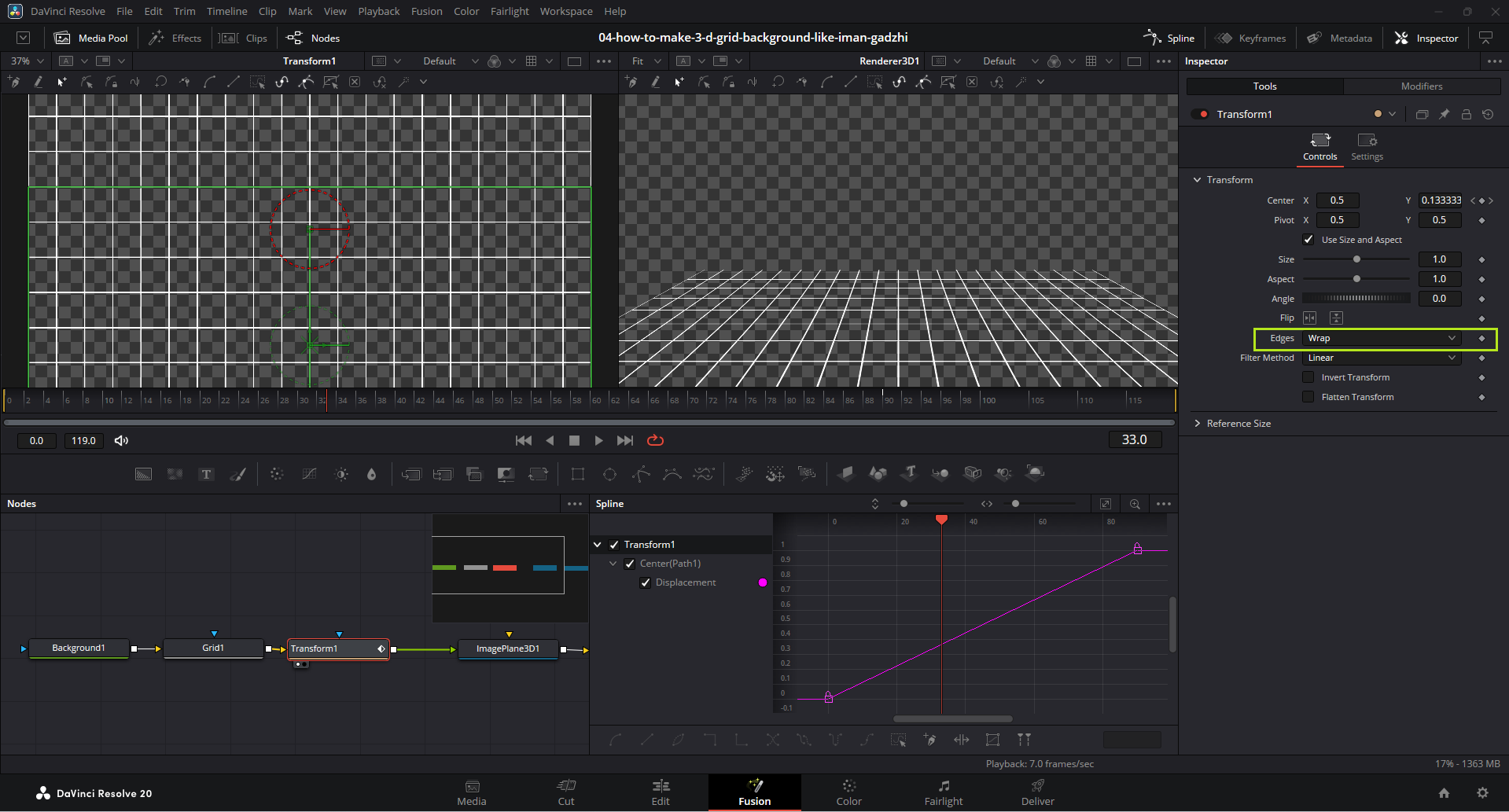
Task: Click the Text tool icon in toolbar
Action: pos(206,474)
